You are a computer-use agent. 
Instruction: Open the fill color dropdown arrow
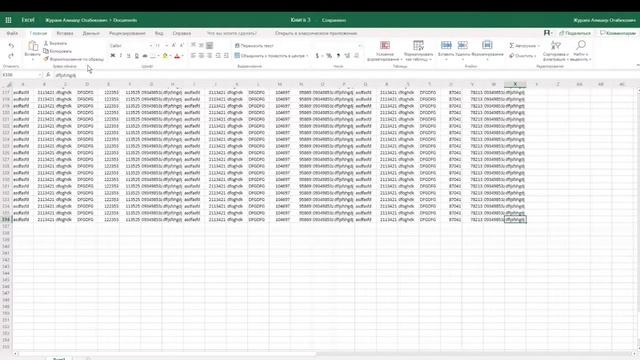tap(170, 56)
